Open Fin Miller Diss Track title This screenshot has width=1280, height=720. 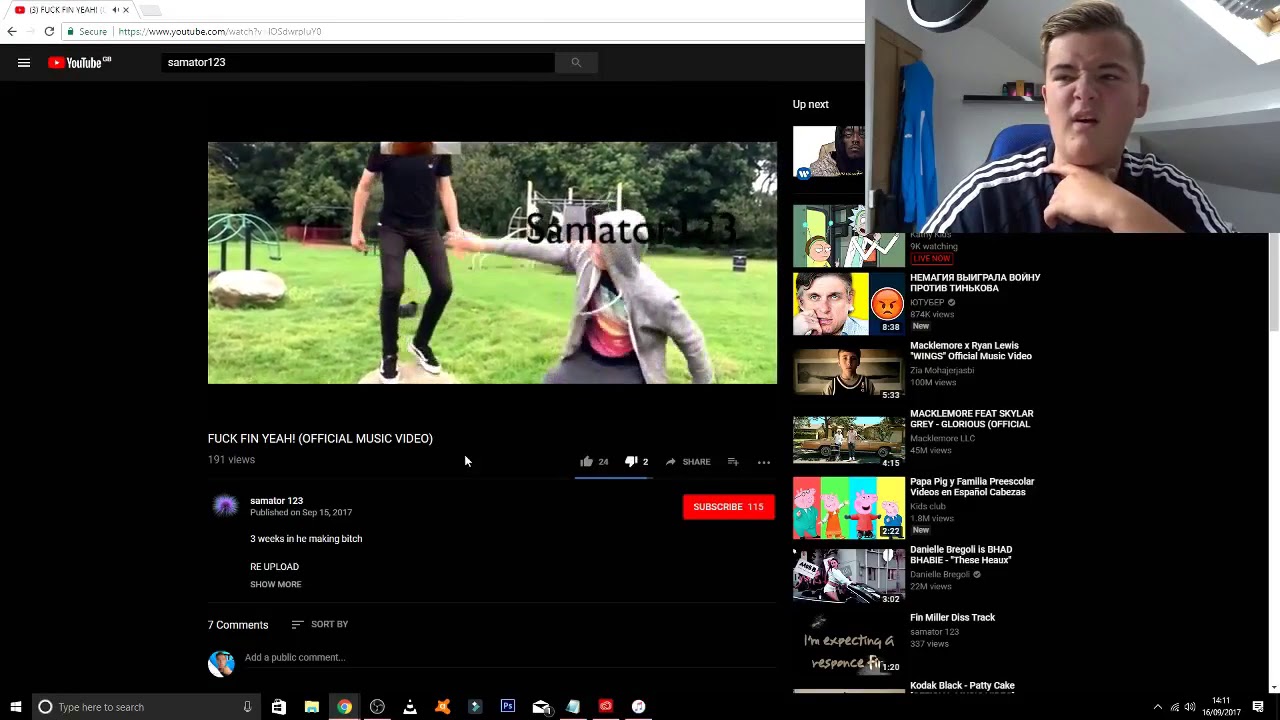tap(952, 618)
